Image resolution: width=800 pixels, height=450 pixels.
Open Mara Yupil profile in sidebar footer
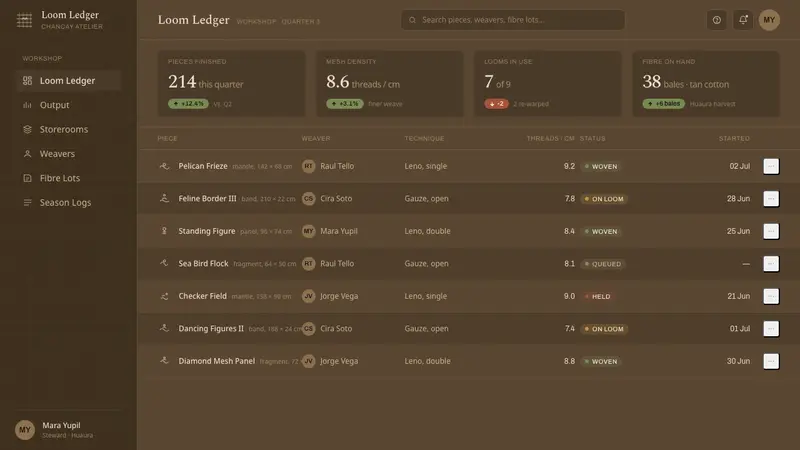coord(68,430)
